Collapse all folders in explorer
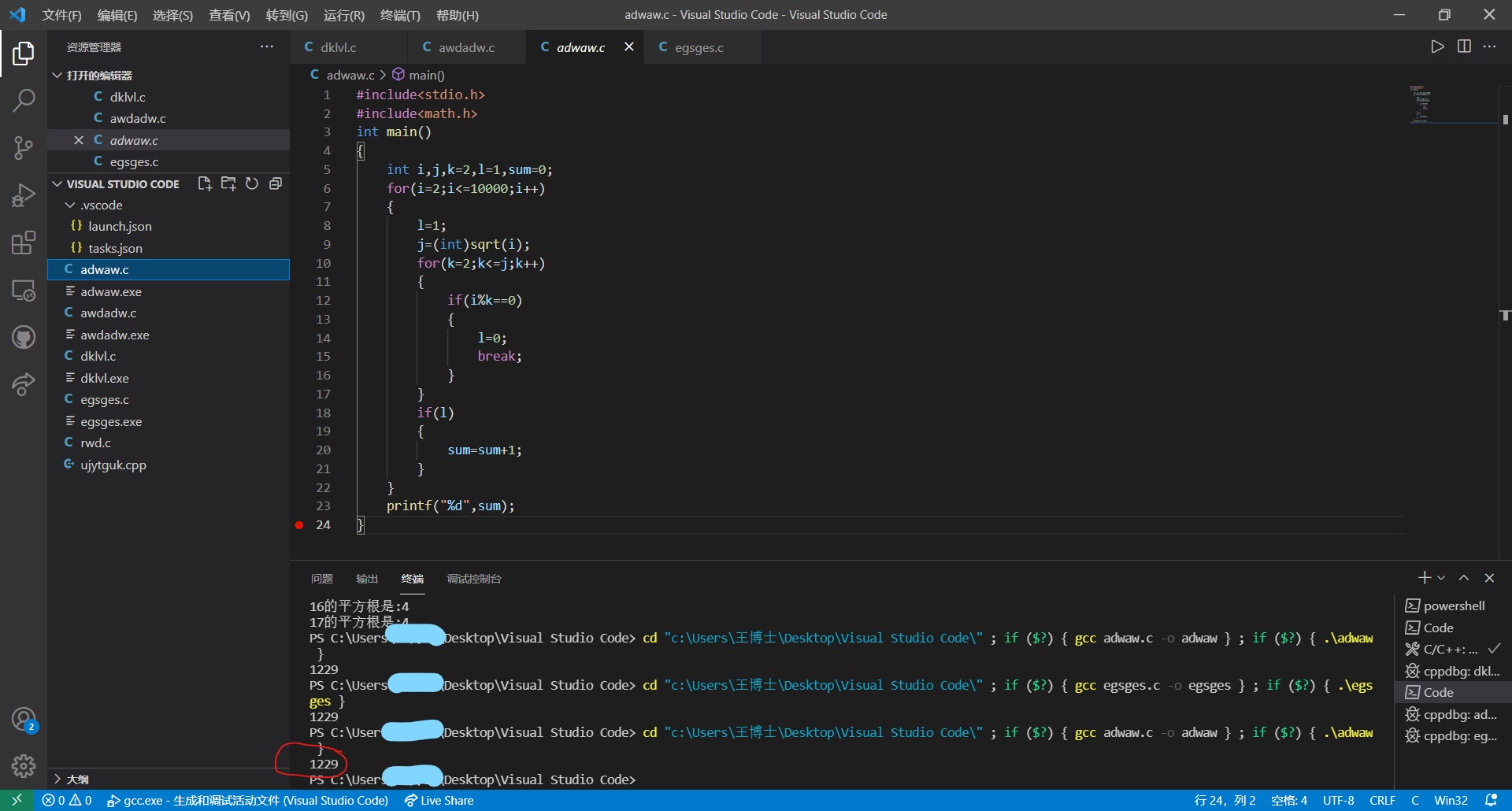Screen dimensions: 1512x811 [x=276, y=183]
